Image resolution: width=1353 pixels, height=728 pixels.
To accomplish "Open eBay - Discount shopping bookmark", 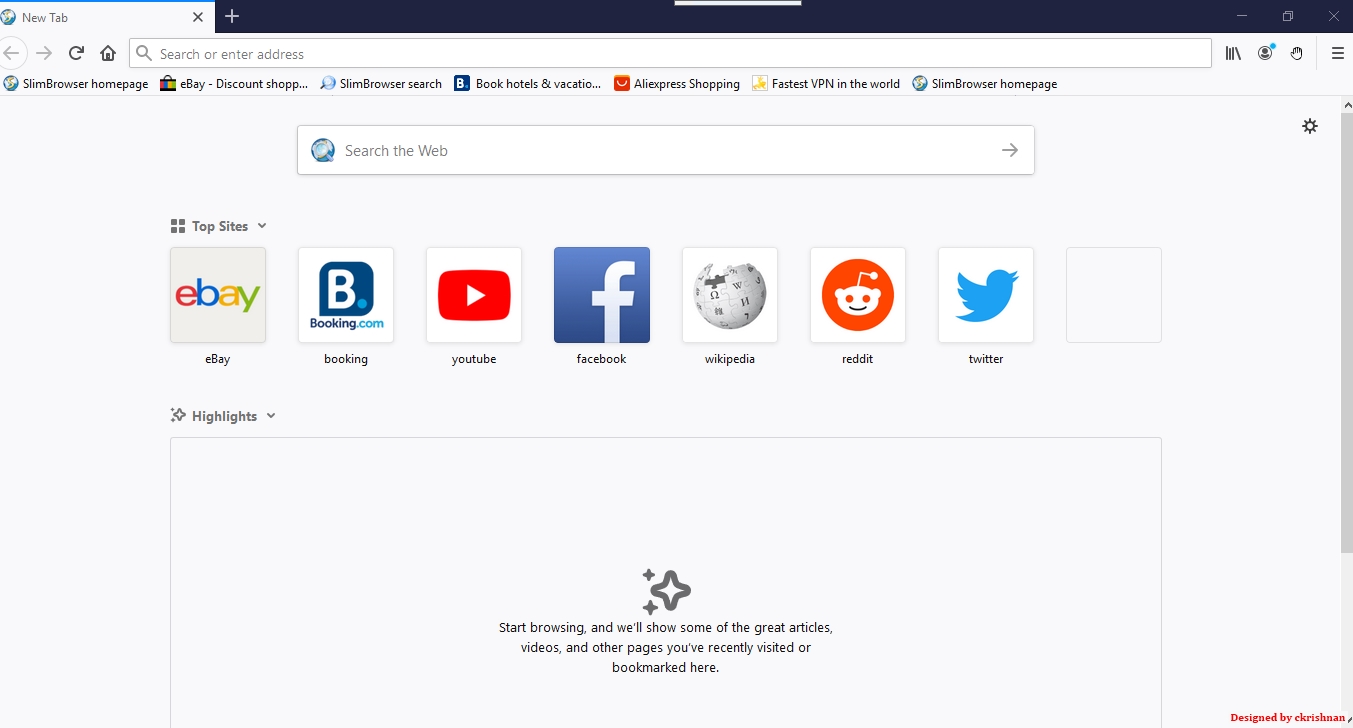I will pos(235,84).
